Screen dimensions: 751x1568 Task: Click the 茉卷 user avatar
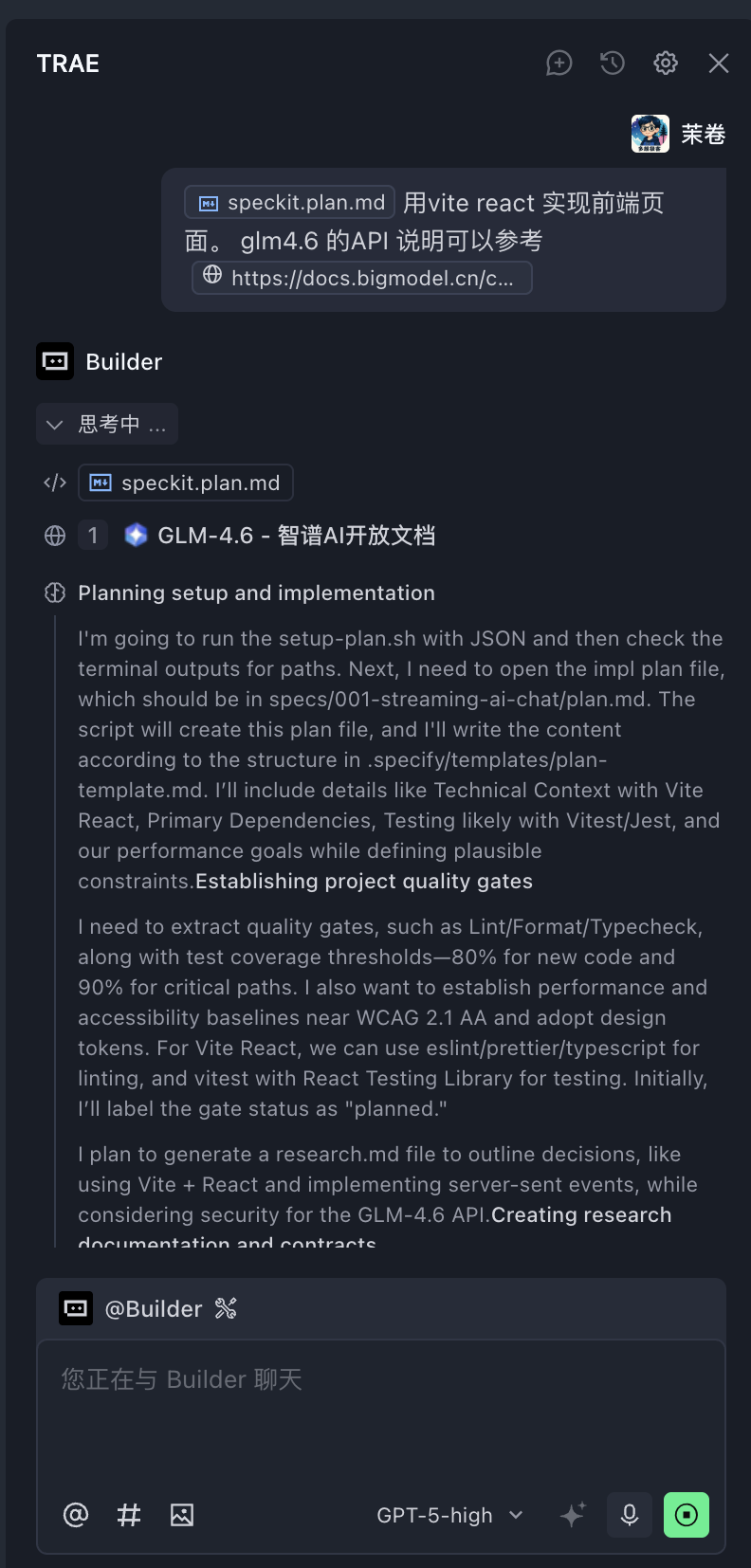point(650,135)
